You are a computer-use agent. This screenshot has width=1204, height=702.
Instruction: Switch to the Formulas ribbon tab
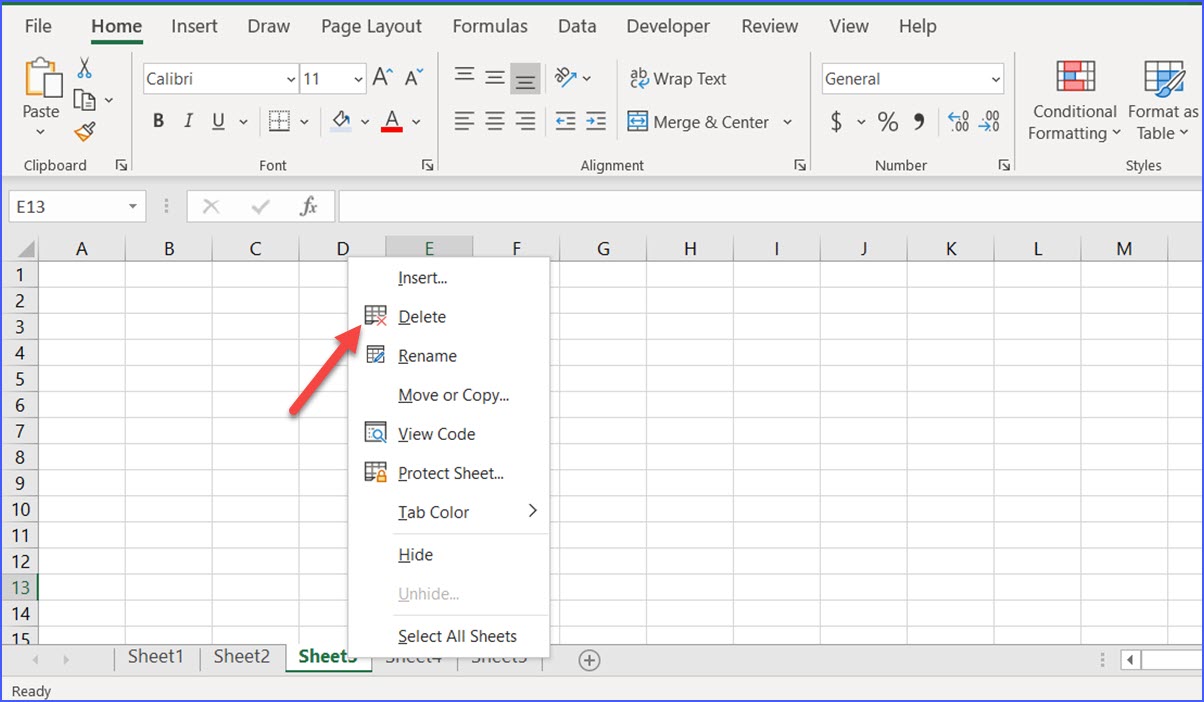pyautogui.click(x=490, y=27)
